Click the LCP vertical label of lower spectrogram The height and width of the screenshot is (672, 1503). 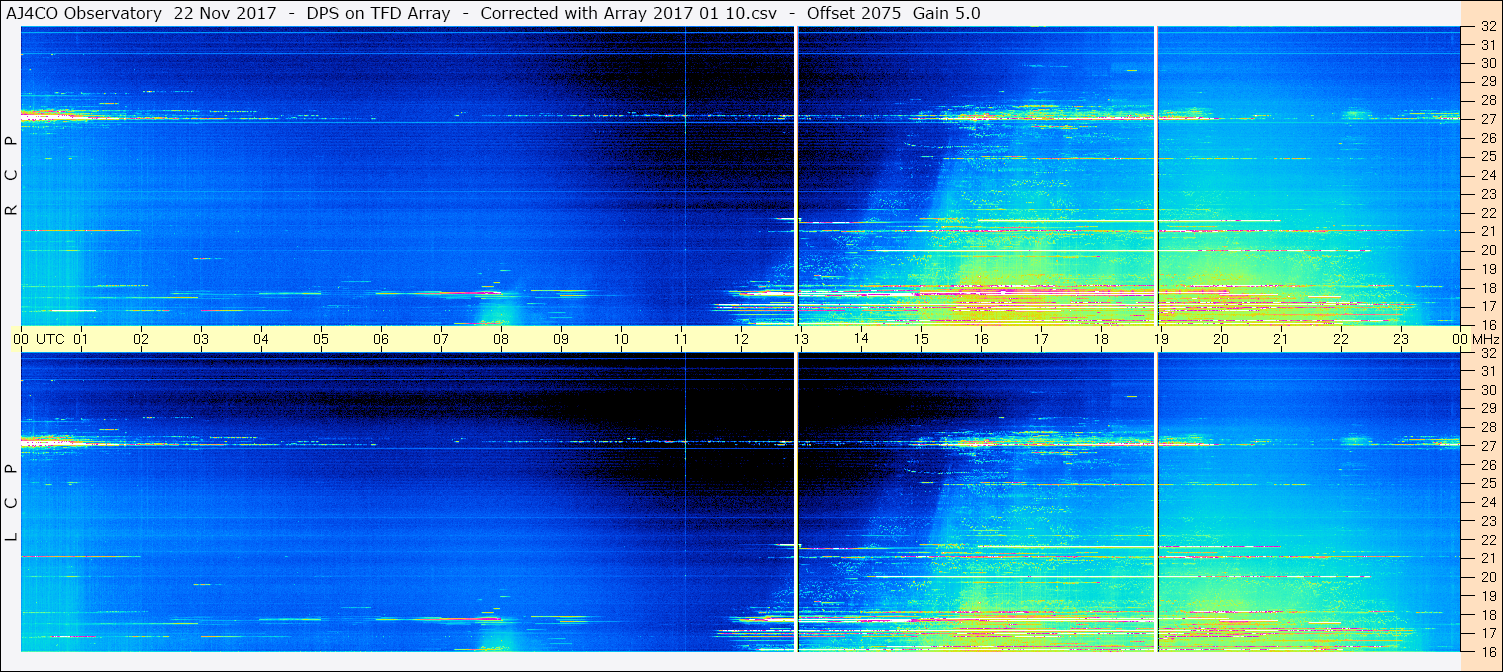[12, 503]
